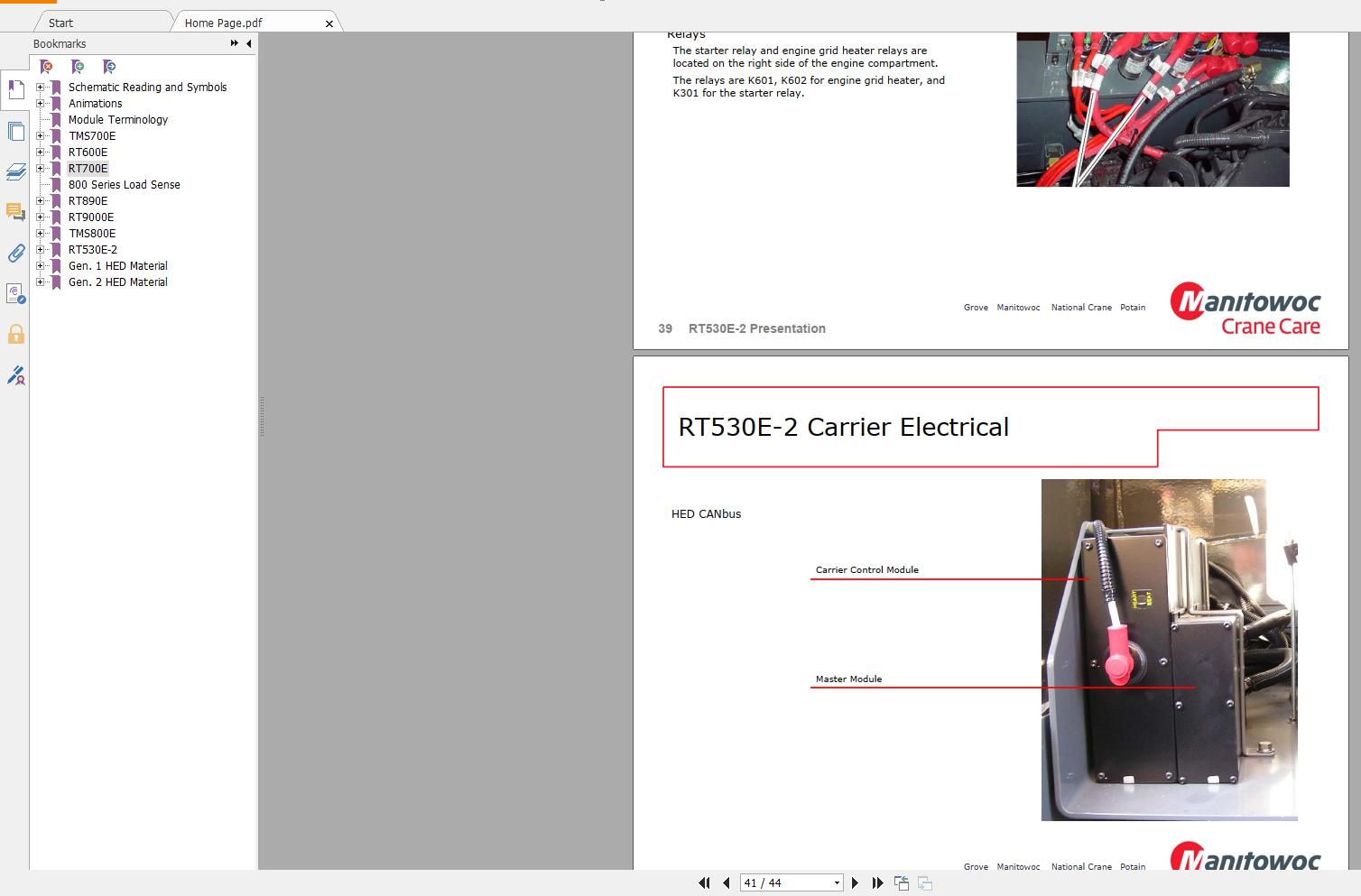Open the Gen. 1 HED Material bookmark
The width and height of the screenshot is (1361, 896).
click(x=118, y=266)
